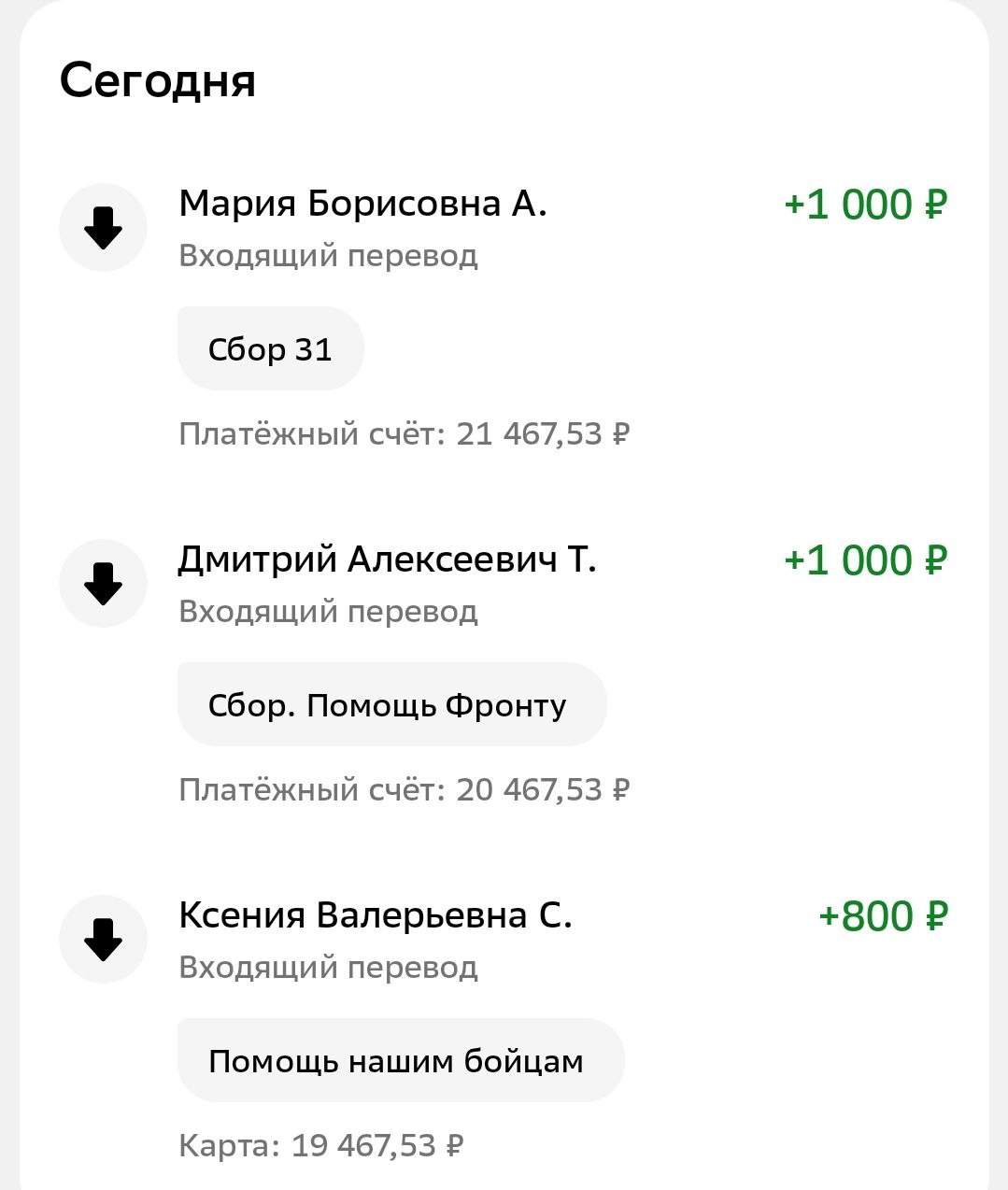This screenshot has height=1190, width=1008.
Task: Tap the "Сегодня" section header
Action: [x=157, y=80]
